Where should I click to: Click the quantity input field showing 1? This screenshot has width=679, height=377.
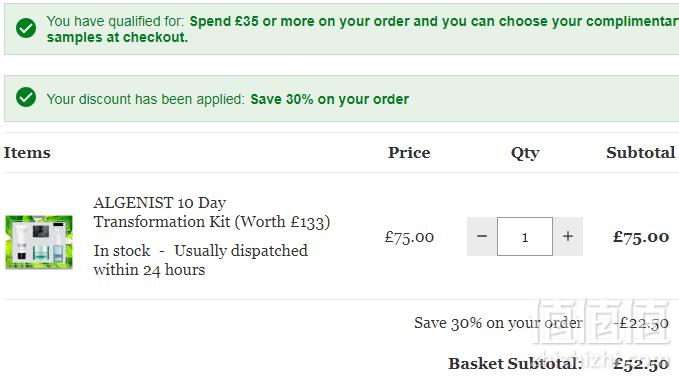pyautogui.click(x=525, y=236)
